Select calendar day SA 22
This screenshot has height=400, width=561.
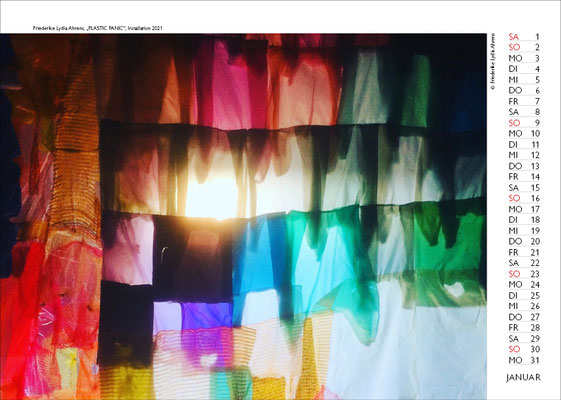coord(524,263)
